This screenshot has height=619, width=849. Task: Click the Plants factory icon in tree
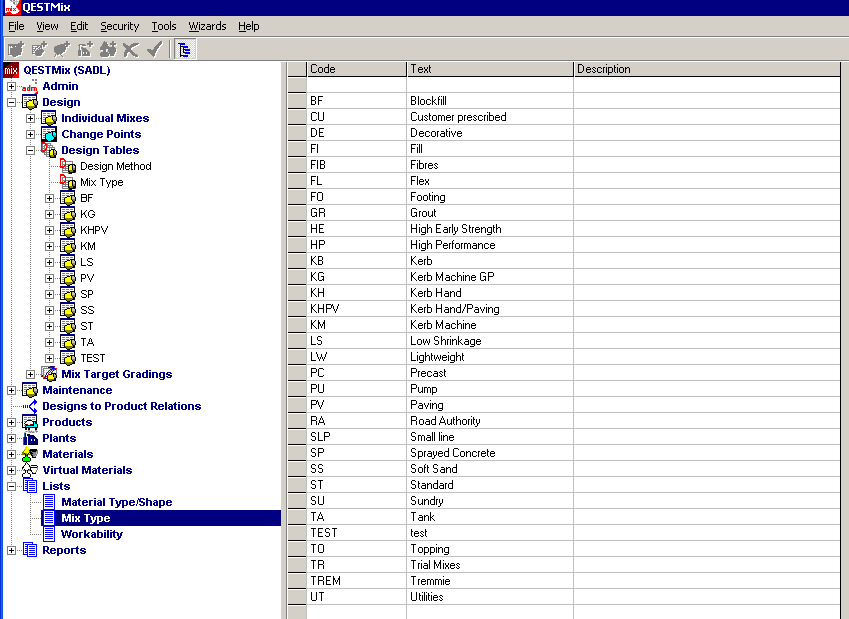30,438
